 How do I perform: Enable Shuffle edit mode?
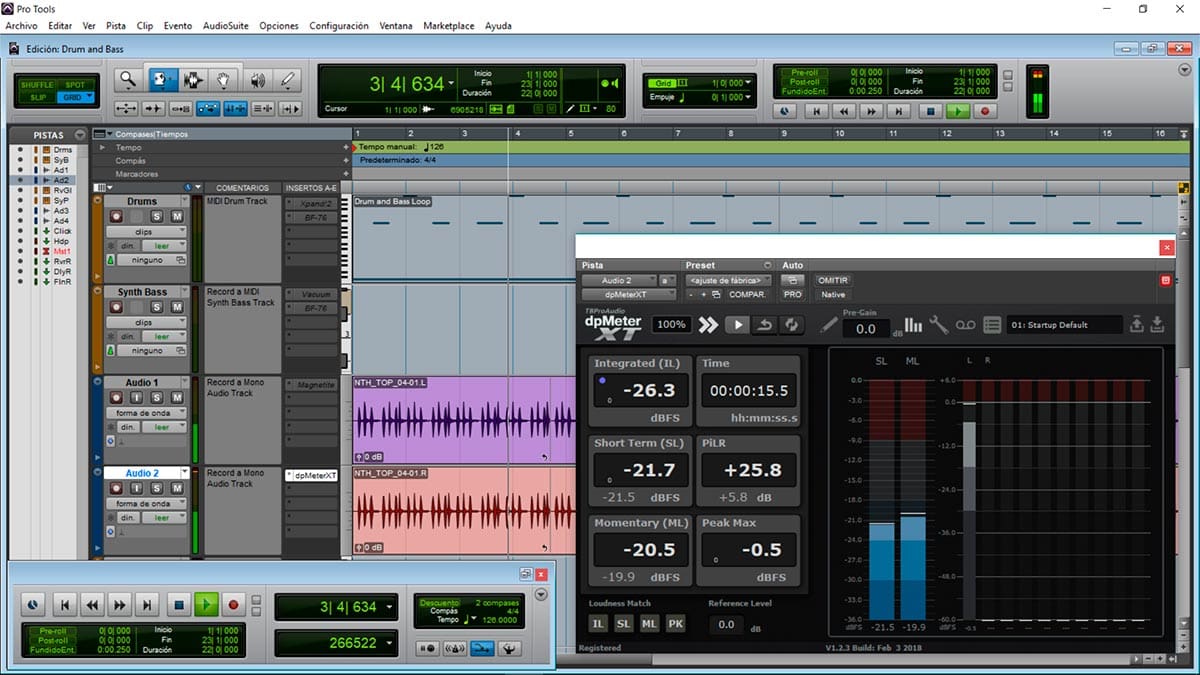38,85
